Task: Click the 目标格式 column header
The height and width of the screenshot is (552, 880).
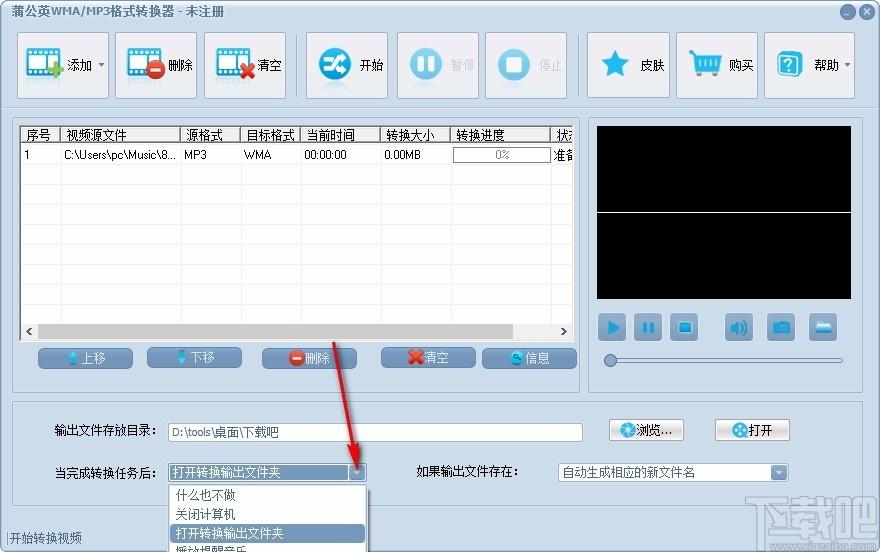Action: pyautogui.click(x=271, y=135)
